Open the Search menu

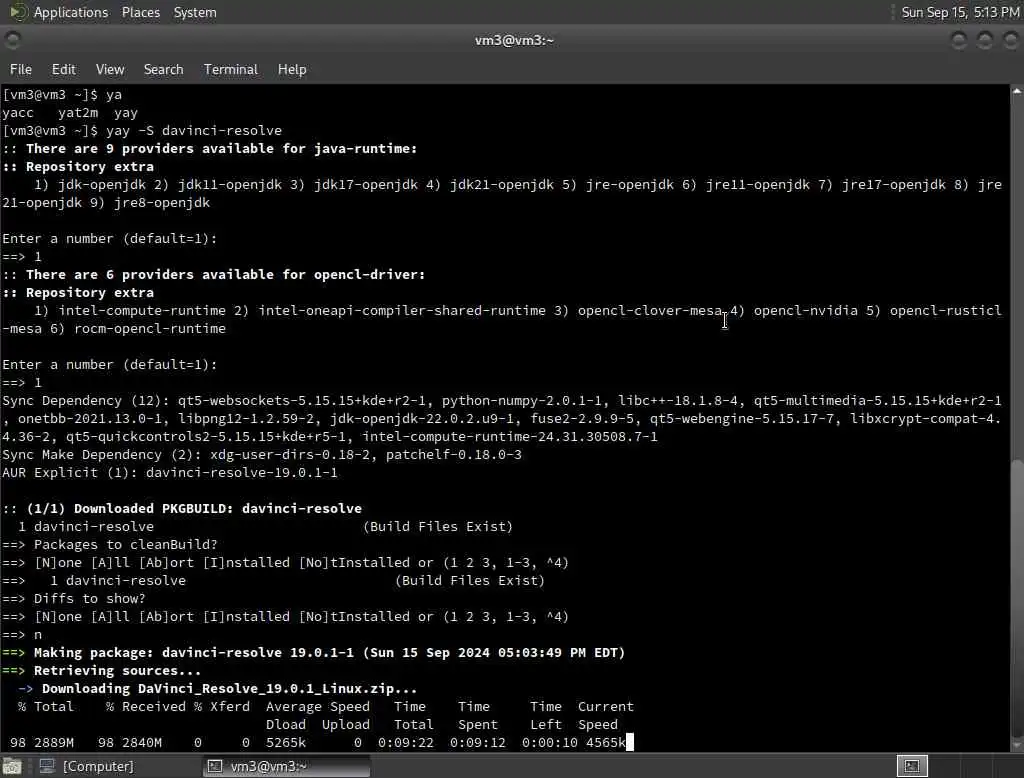(x=163, y=69)
